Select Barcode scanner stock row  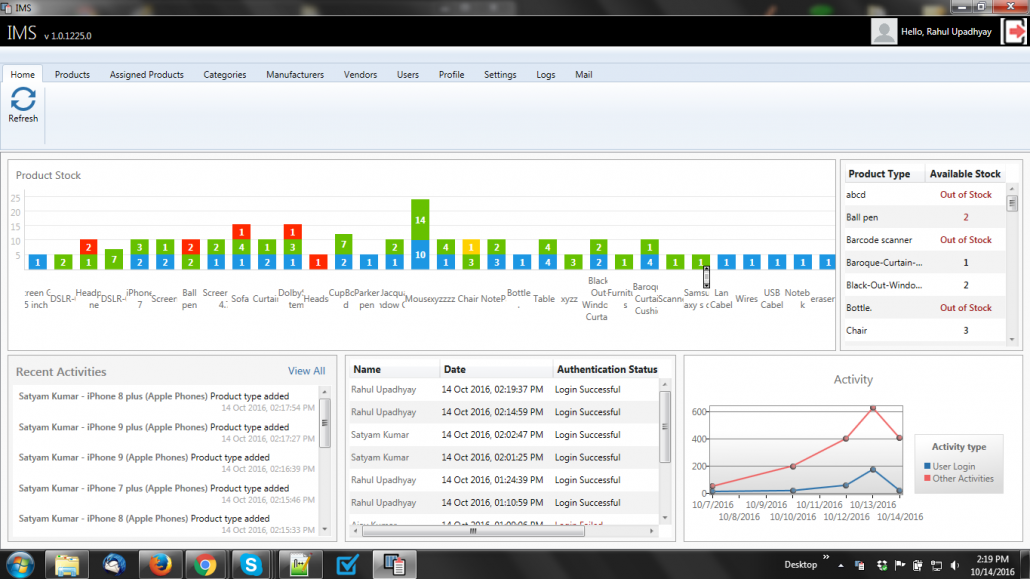pos(924,240)
